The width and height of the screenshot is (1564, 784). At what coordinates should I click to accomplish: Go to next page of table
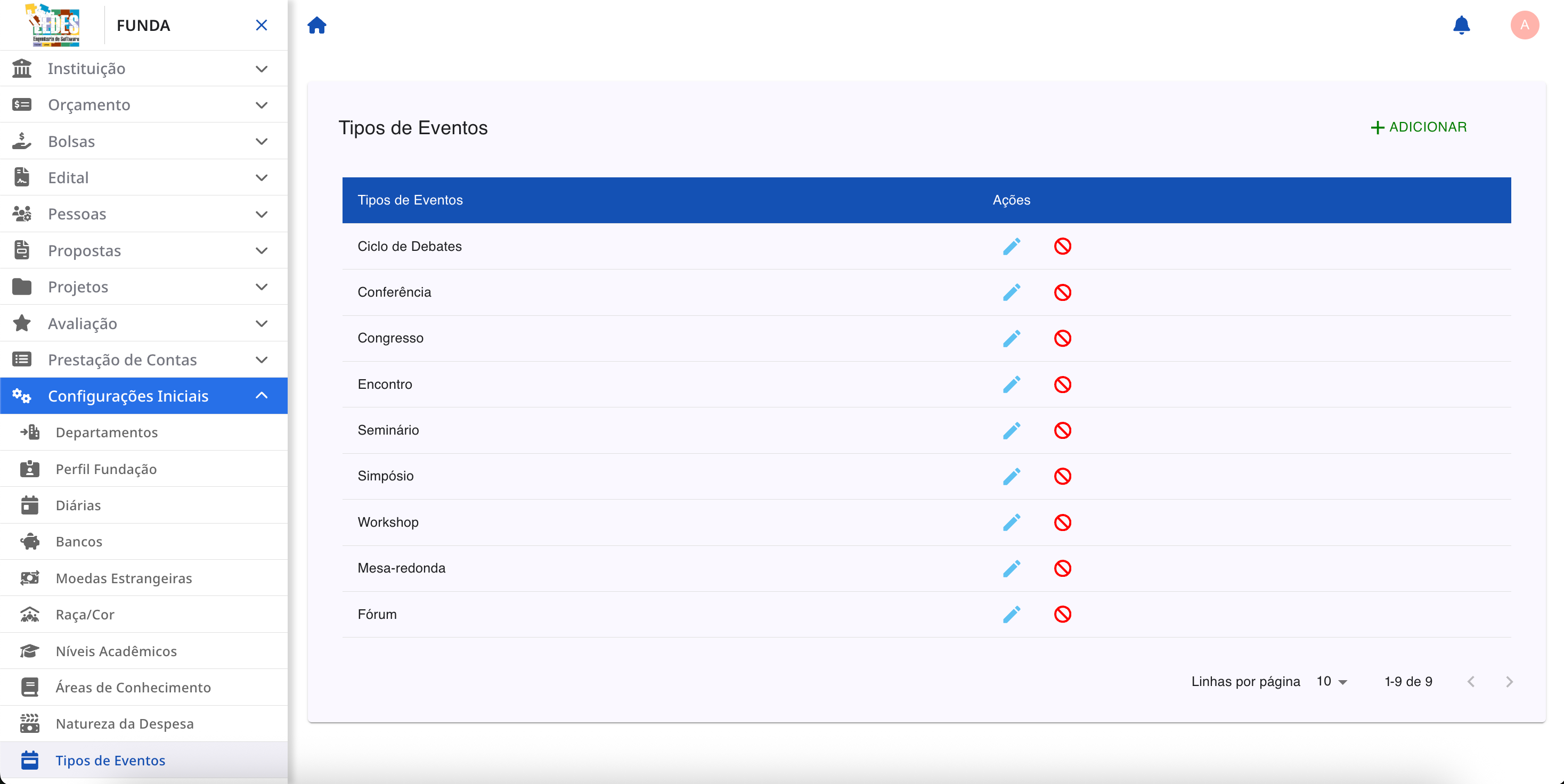(x=1509, y=682)
